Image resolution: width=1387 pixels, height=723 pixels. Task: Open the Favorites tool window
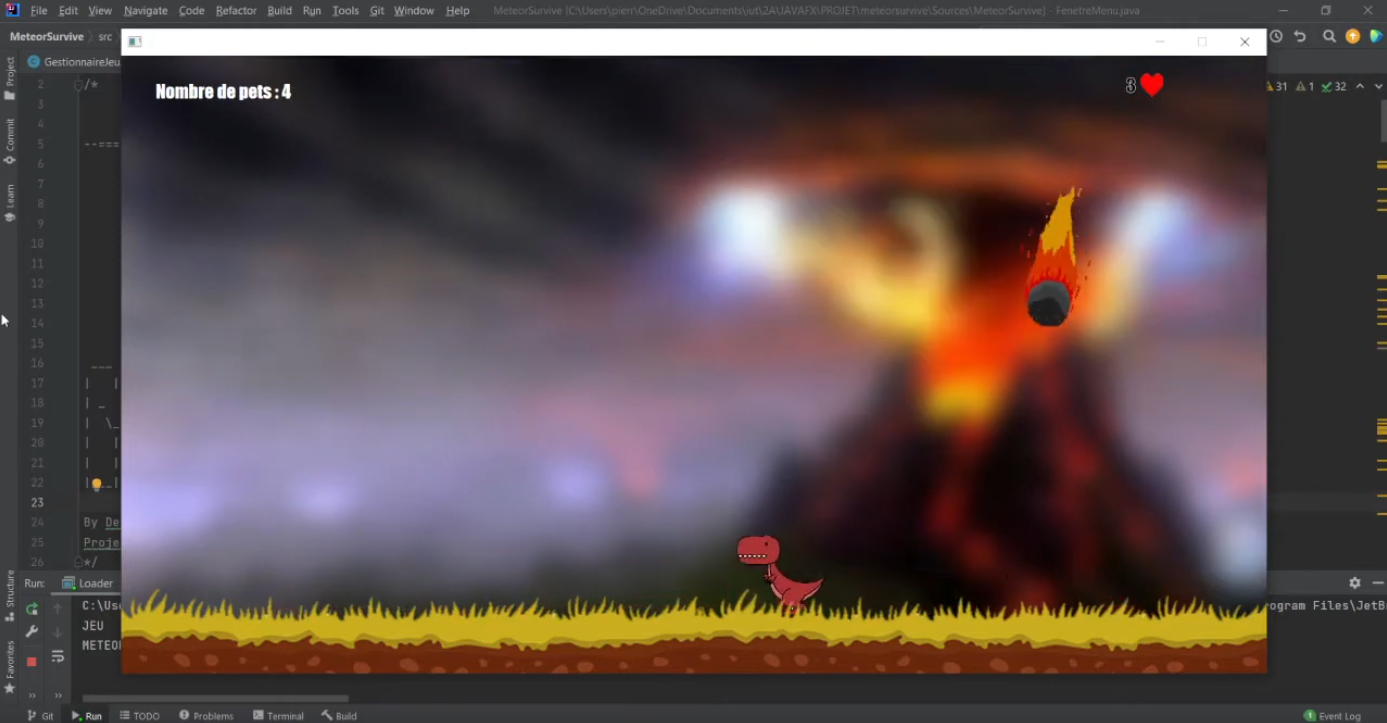[x=10, y=661]
